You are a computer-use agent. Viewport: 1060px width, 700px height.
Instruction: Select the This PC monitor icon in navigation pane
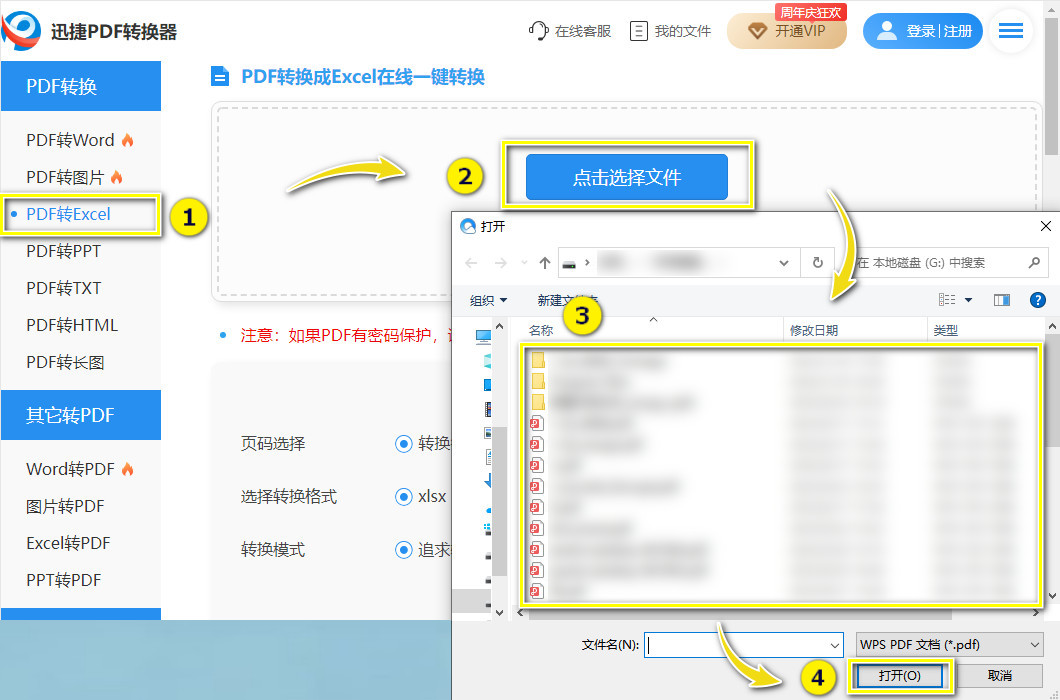(x=483, y=336)
